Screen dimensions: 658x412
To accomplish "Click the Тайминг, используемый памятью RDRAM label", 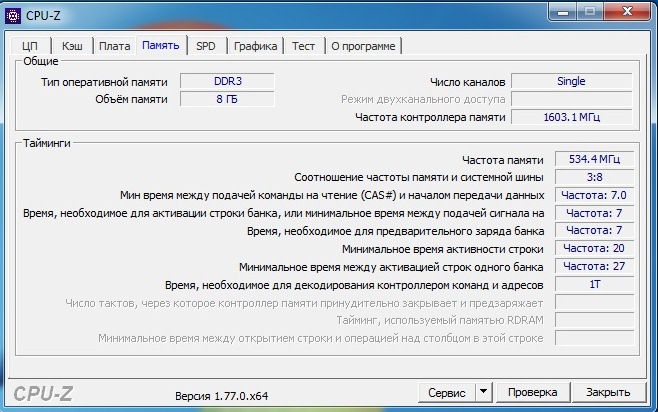I will pyautogui.click(x=440, y=321).
